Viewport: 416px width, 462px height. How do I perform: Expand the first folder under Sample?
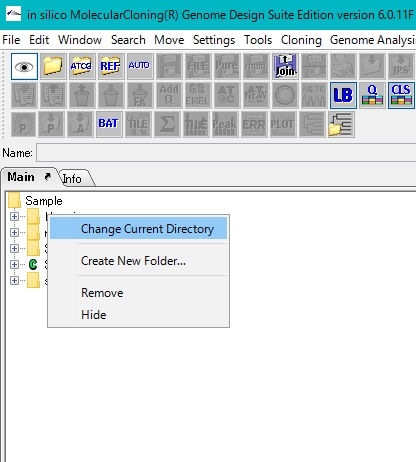click(x=14, y=216)
